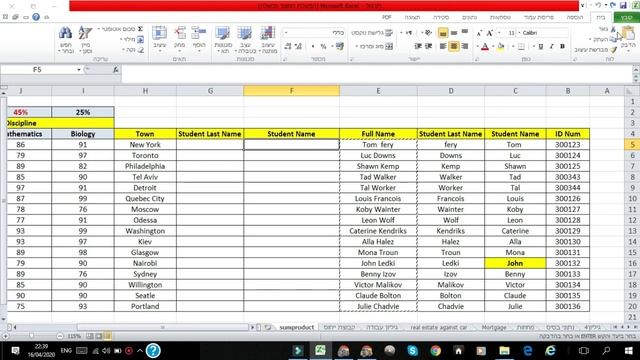Open the Calibri font name dropdown
Screen dimensions: 640x360
(x=519, y=33)
